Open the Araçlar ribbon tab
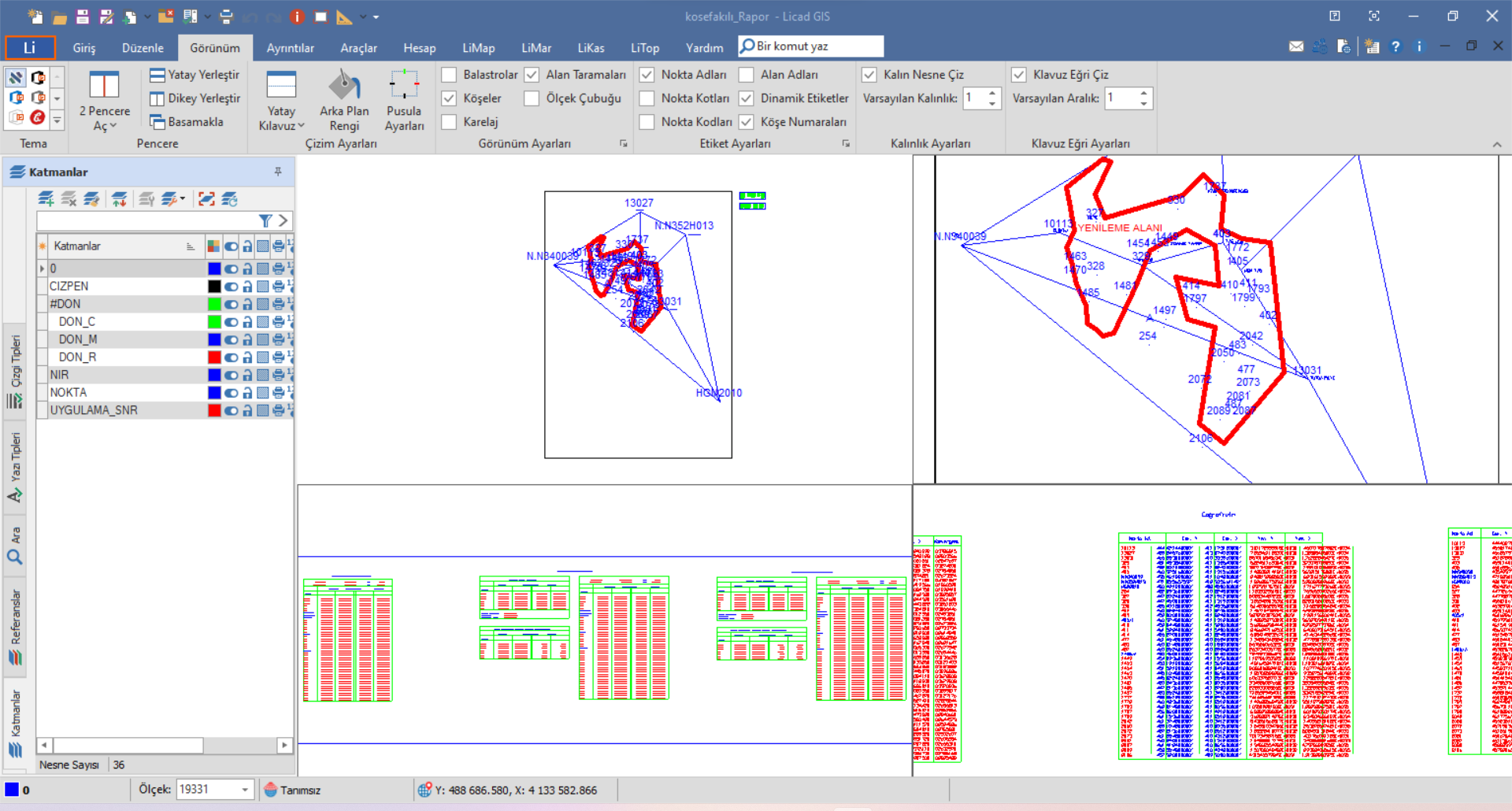 (x=358, y=48)
